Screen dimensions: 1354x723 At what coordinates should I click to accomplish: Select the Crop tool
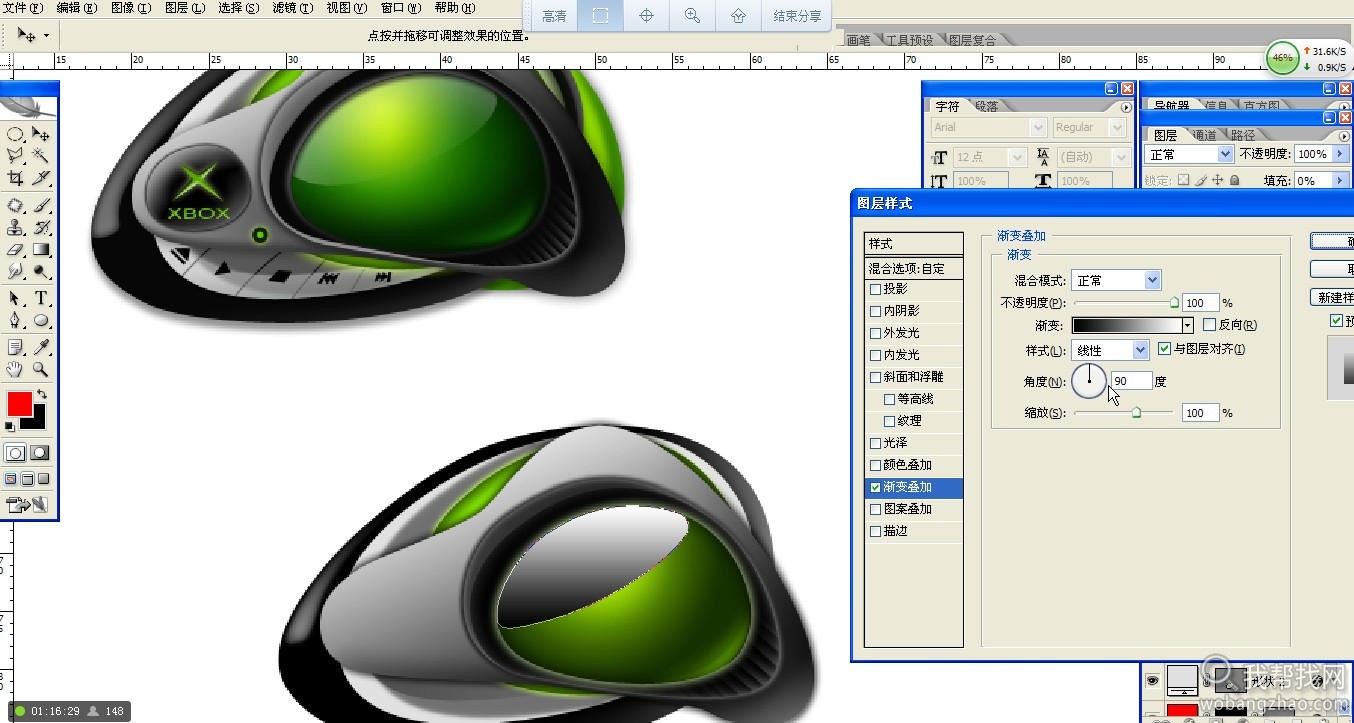15,177
